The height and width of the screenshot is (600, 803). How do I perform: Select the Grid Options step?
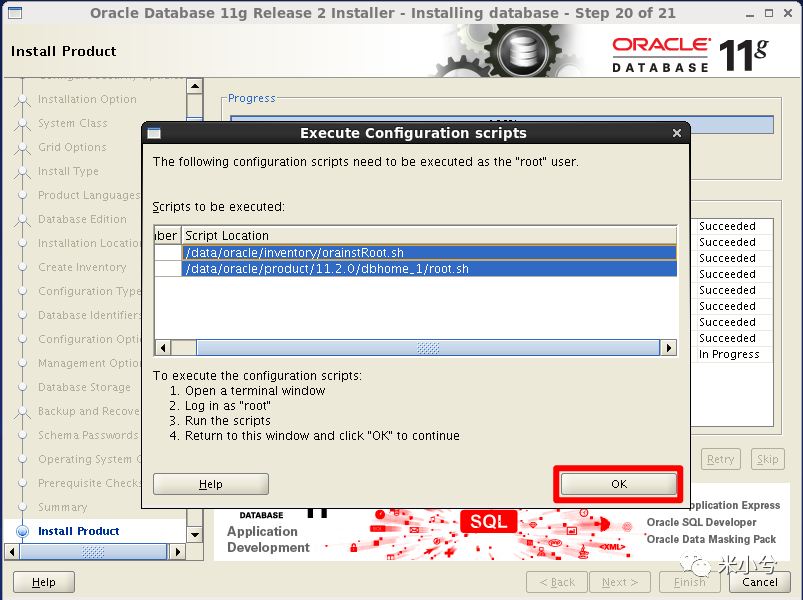72,147
